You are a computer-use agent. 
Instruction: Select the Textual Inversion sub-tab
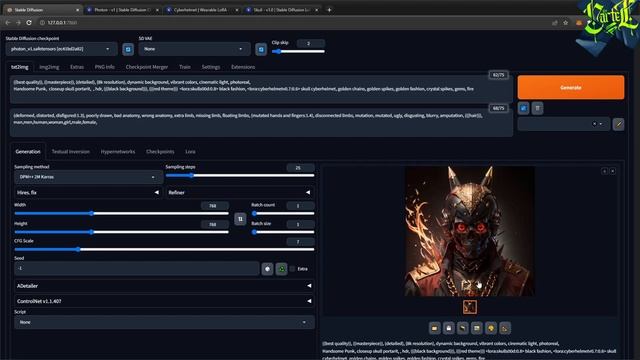point(71,151)
